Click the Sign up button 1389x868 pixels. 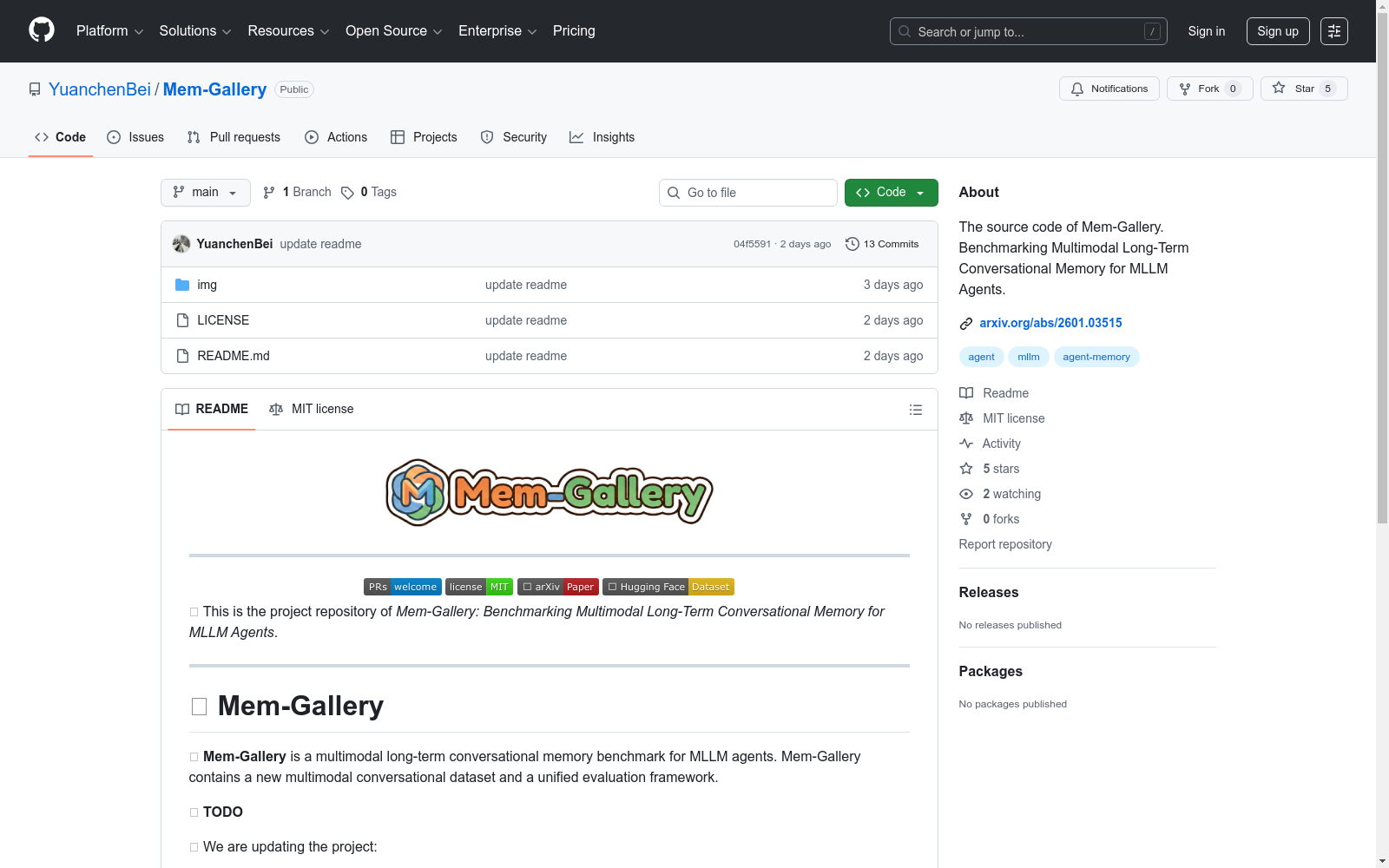[1278, 31]
